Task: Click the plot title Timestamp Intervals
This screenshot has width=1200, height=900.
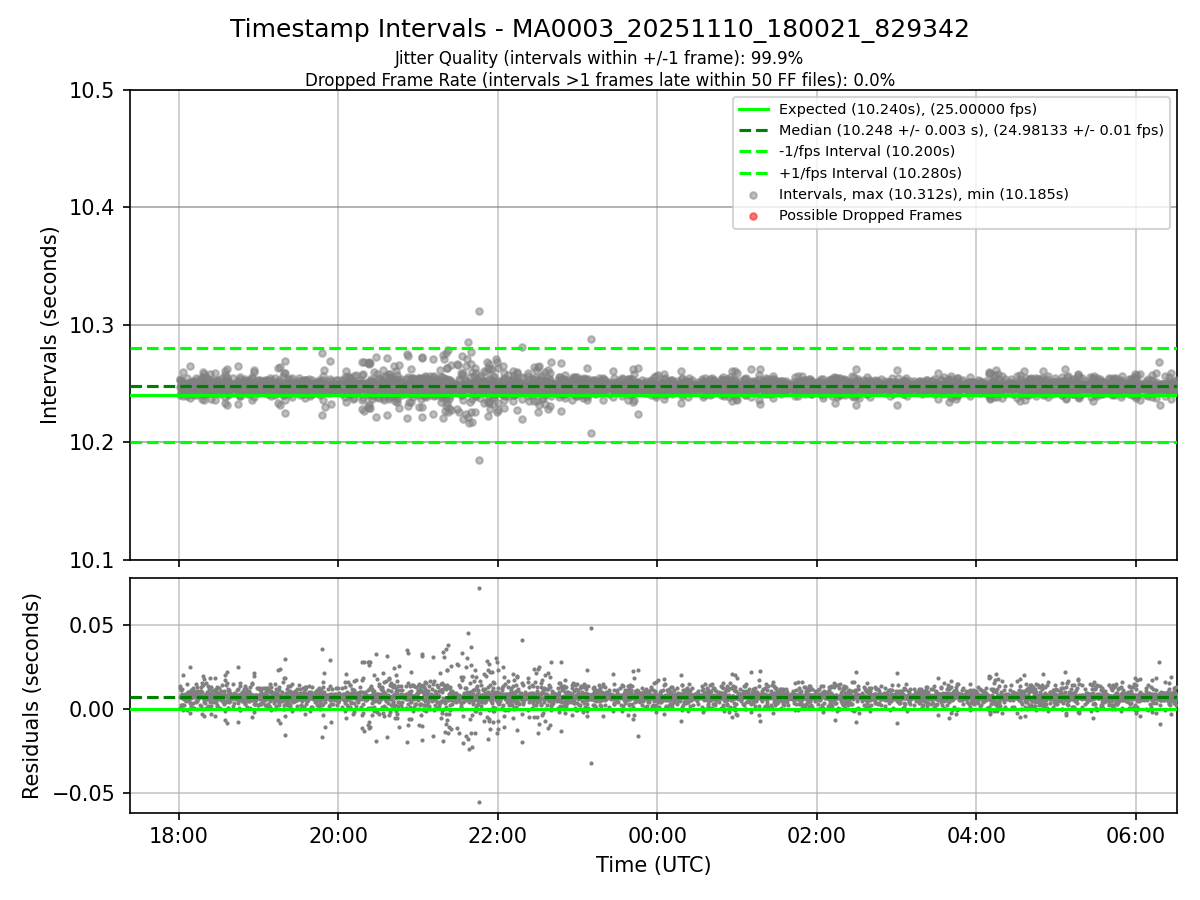Action: point(600,29)
